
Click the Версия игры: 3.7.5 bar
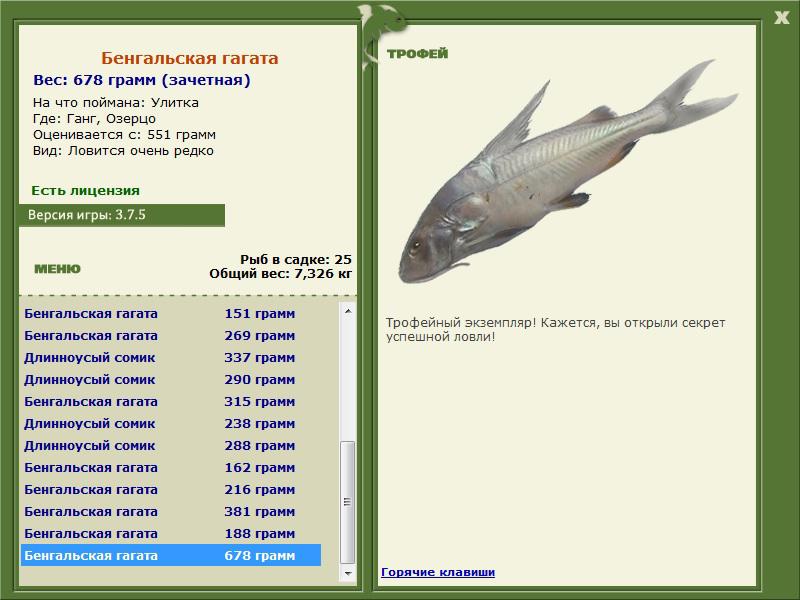pos(122,215)
